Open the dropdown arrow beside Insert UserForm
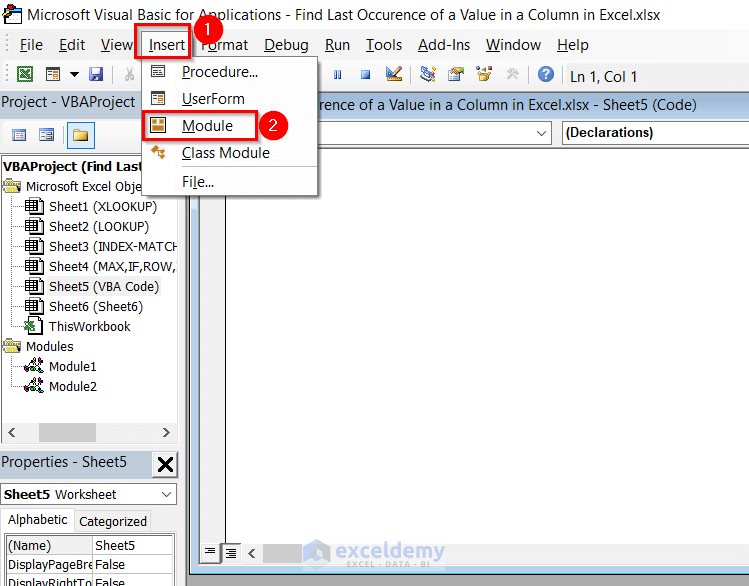 [x=74, y=74]
